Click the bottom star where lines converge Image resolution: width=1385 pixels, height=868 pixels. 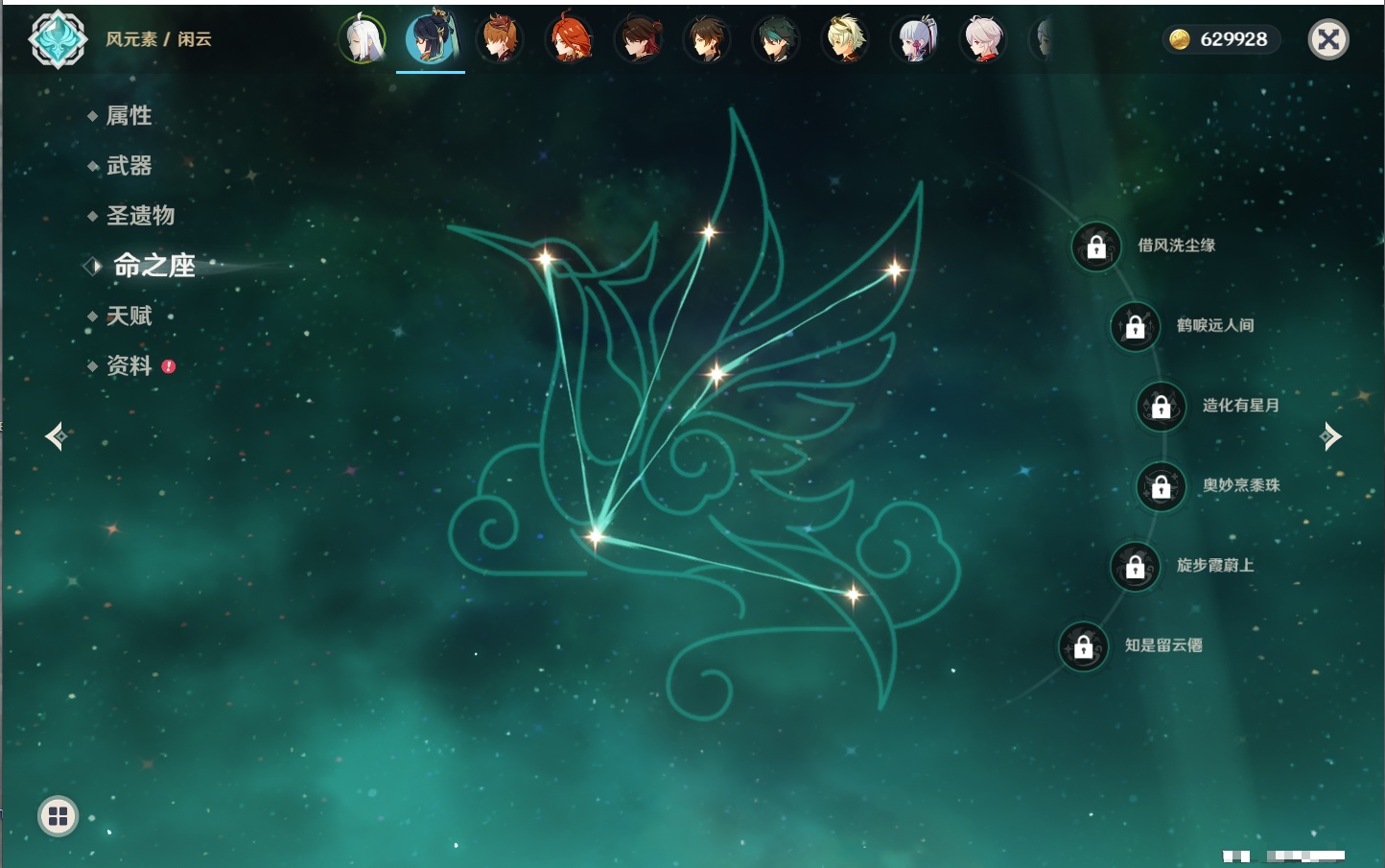(596, 535)
